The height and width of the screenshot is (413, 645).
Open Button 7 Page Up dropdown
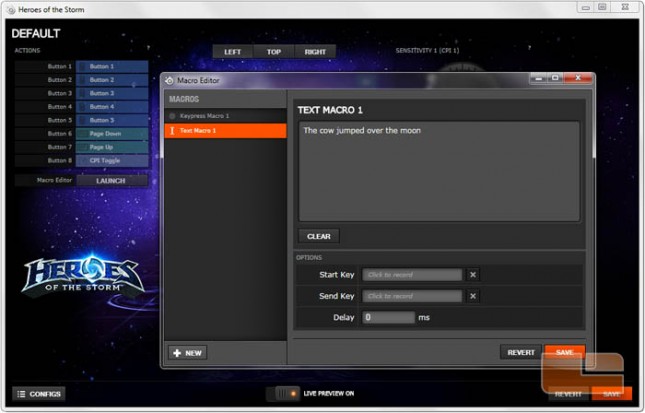(x=112, y=147)
